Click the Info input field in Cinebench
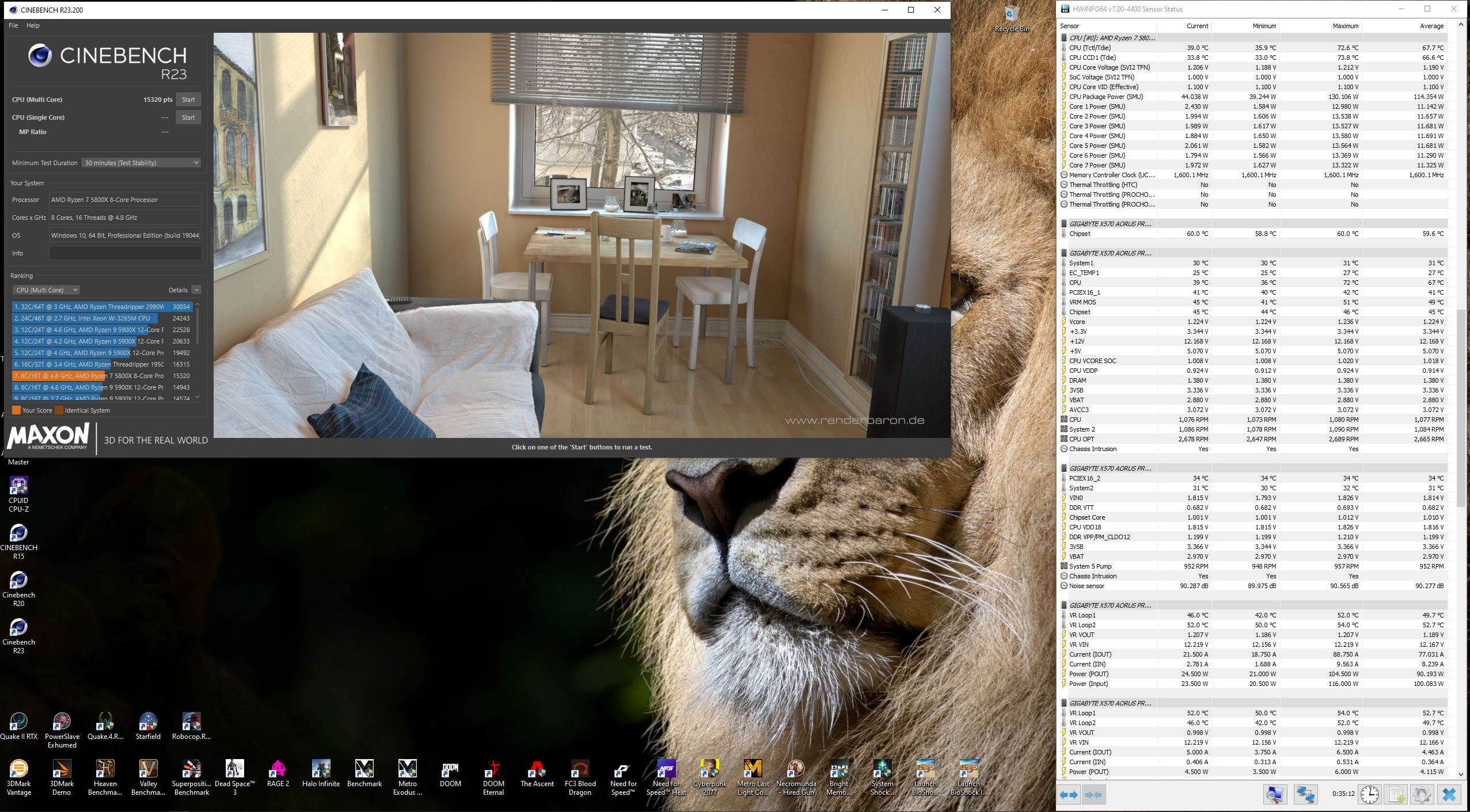 125,253
